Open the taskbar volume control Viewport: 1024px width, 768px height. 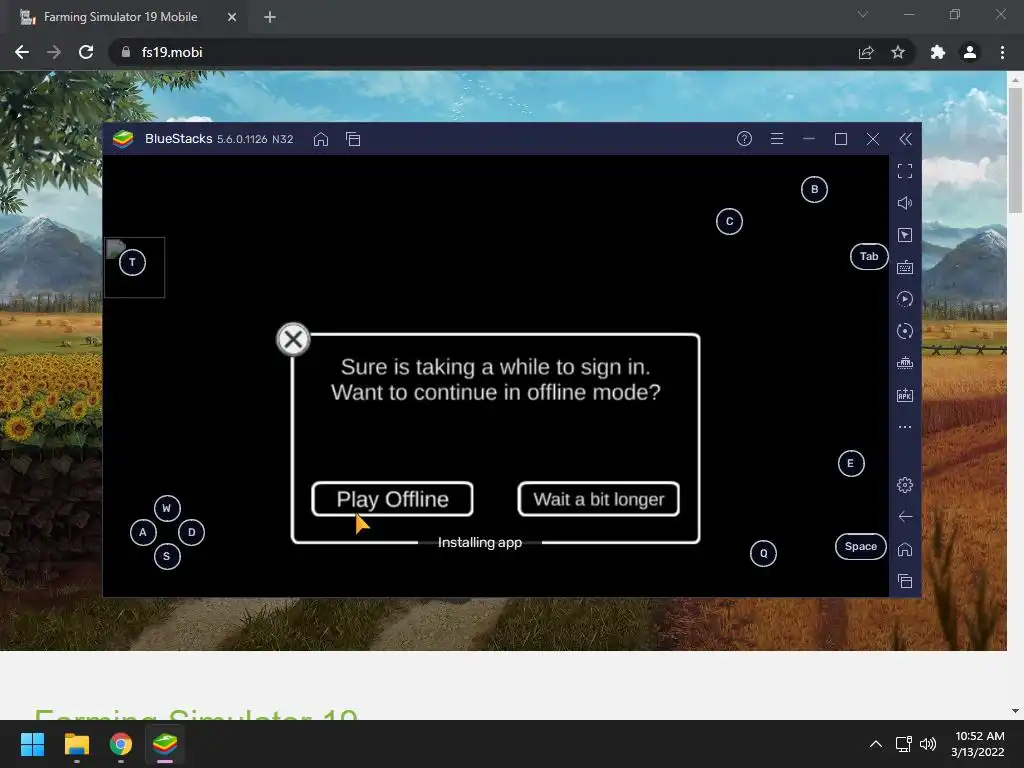click(x=927, y=744)
